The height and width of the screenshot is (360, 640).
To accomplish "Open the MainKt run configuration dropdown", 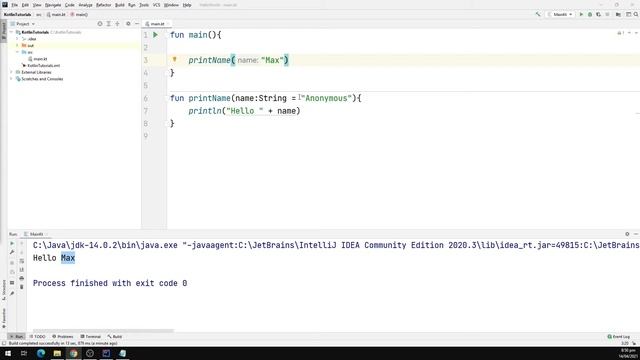I will click(560, 14).
